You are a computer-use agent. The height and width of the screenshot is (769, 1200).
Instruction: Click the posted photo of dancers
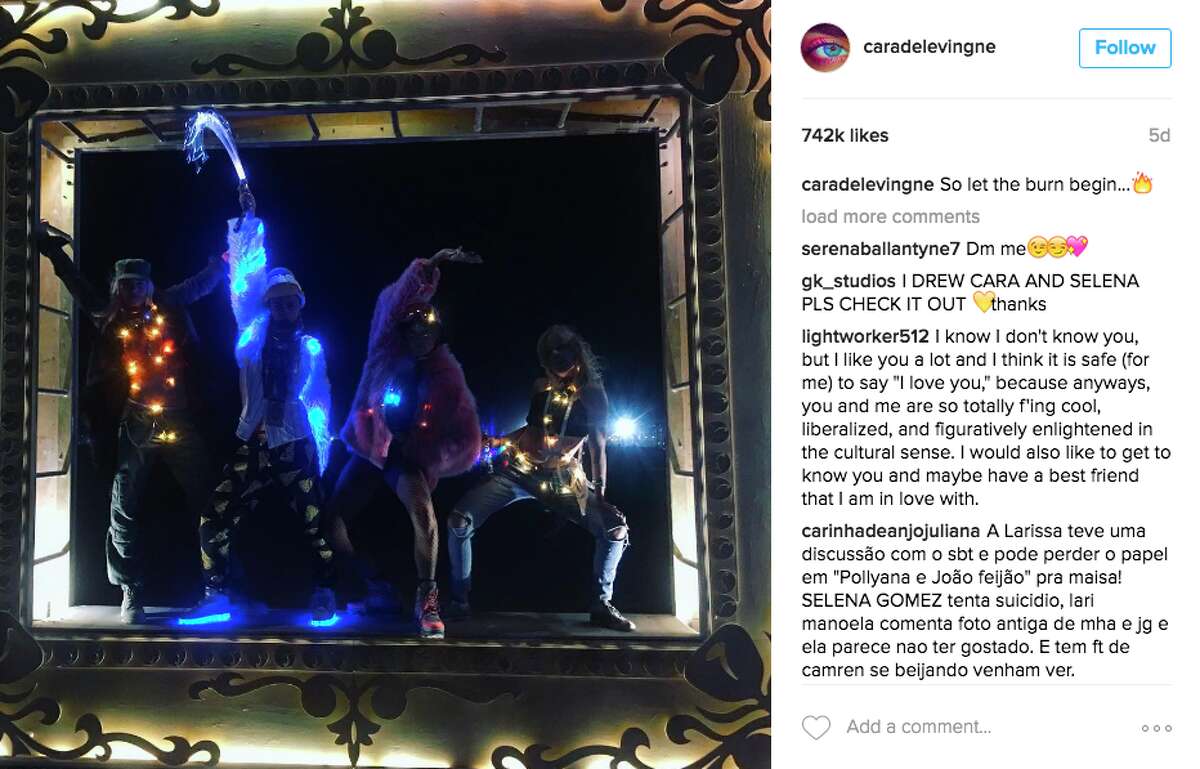click(x=385, y=384)
